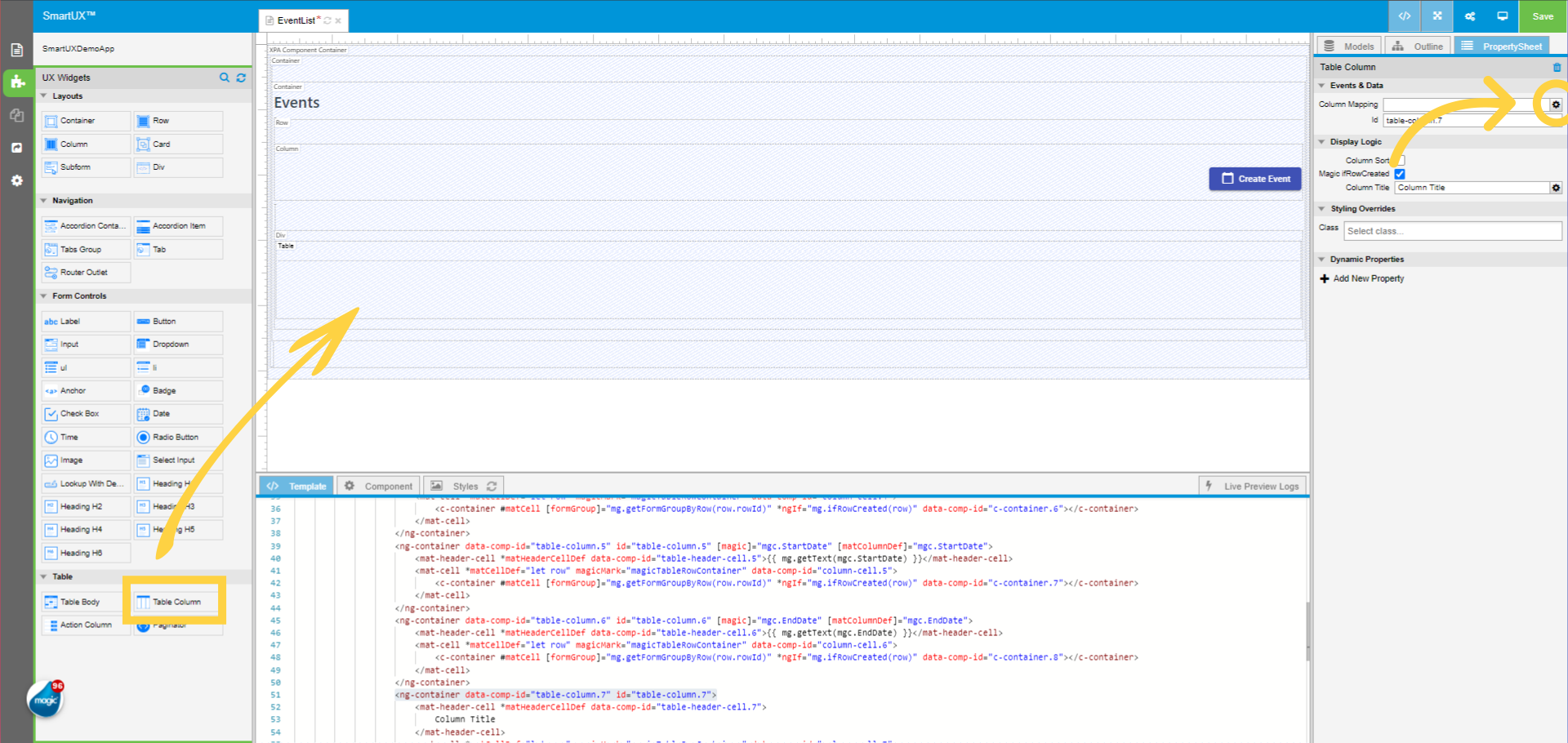Click the monitor preview icon near Save
This screenshot has width=1568, height=743.
click(1502, 16)
